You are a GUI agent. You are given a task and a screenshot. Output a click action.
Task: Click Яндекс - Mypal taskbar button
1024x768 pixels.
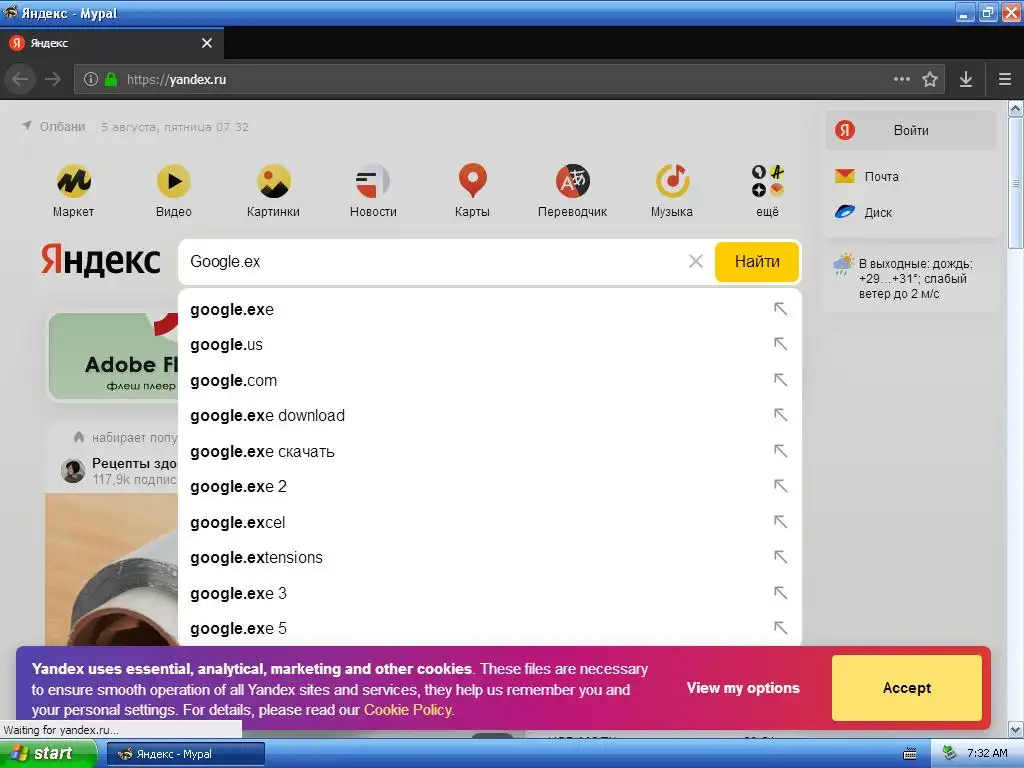tap(186, 754)
